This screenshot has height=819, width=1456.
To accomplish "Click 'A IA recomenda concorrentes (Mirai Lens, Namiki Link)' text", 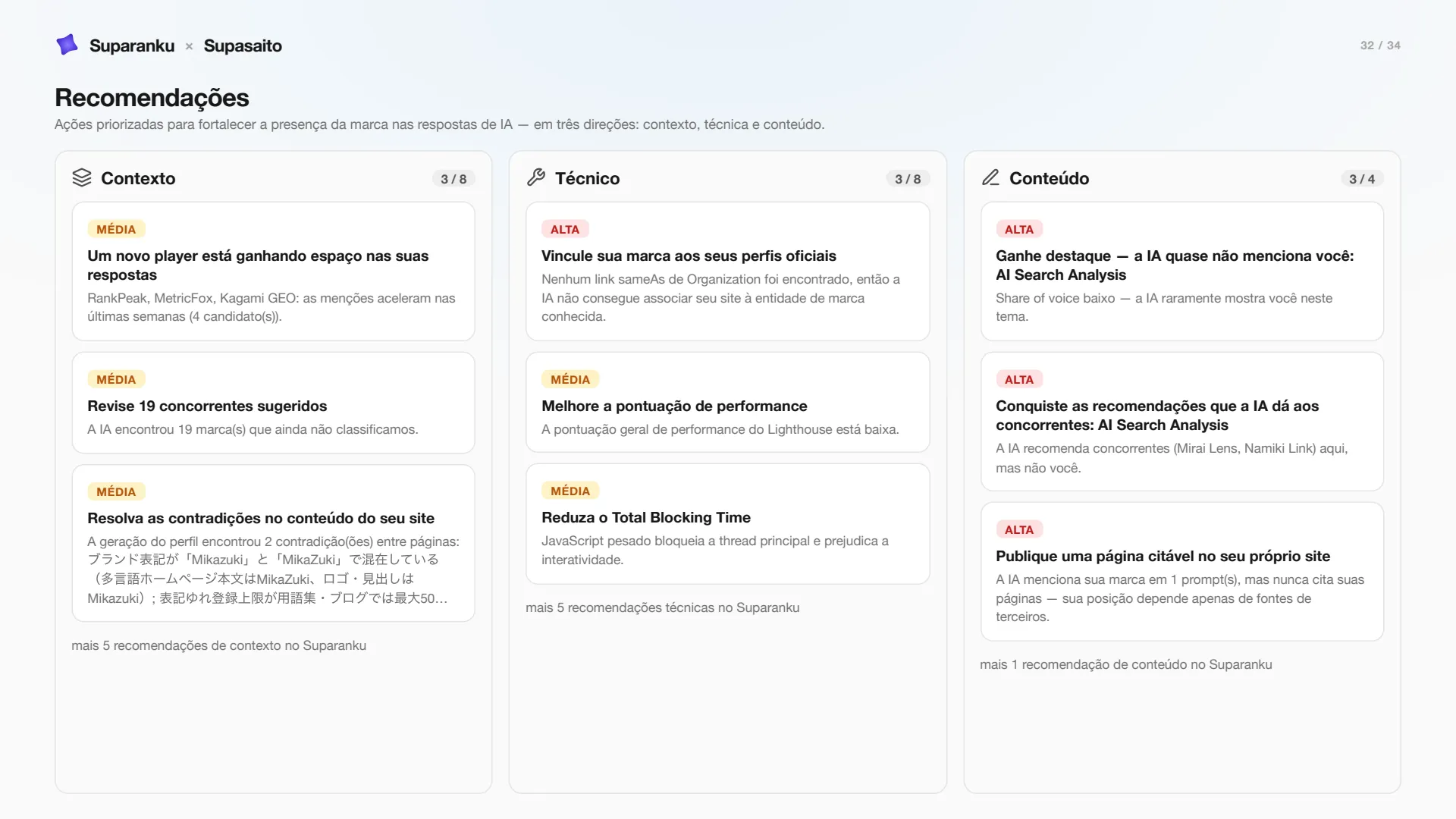I will pyautogui.click(x=1172, y=458).
